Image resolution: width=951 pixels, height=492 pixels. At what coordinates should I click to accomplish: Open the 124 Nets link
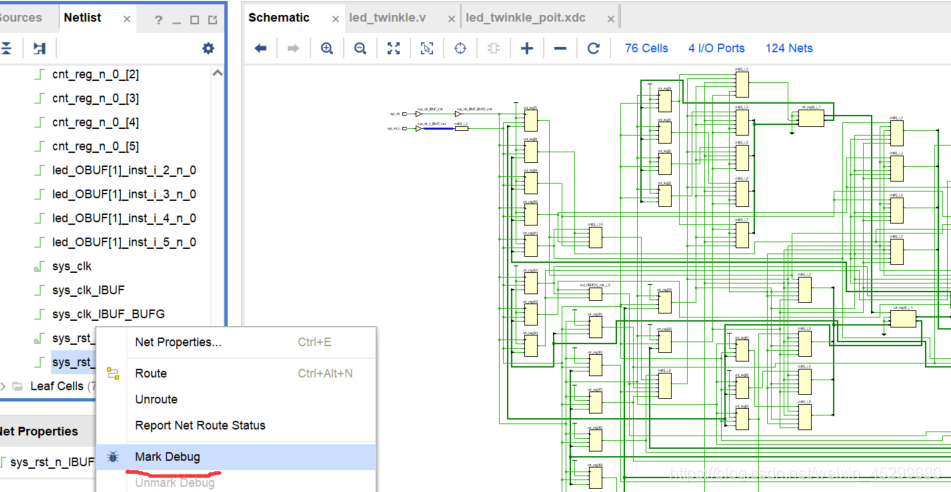[789, 49]
